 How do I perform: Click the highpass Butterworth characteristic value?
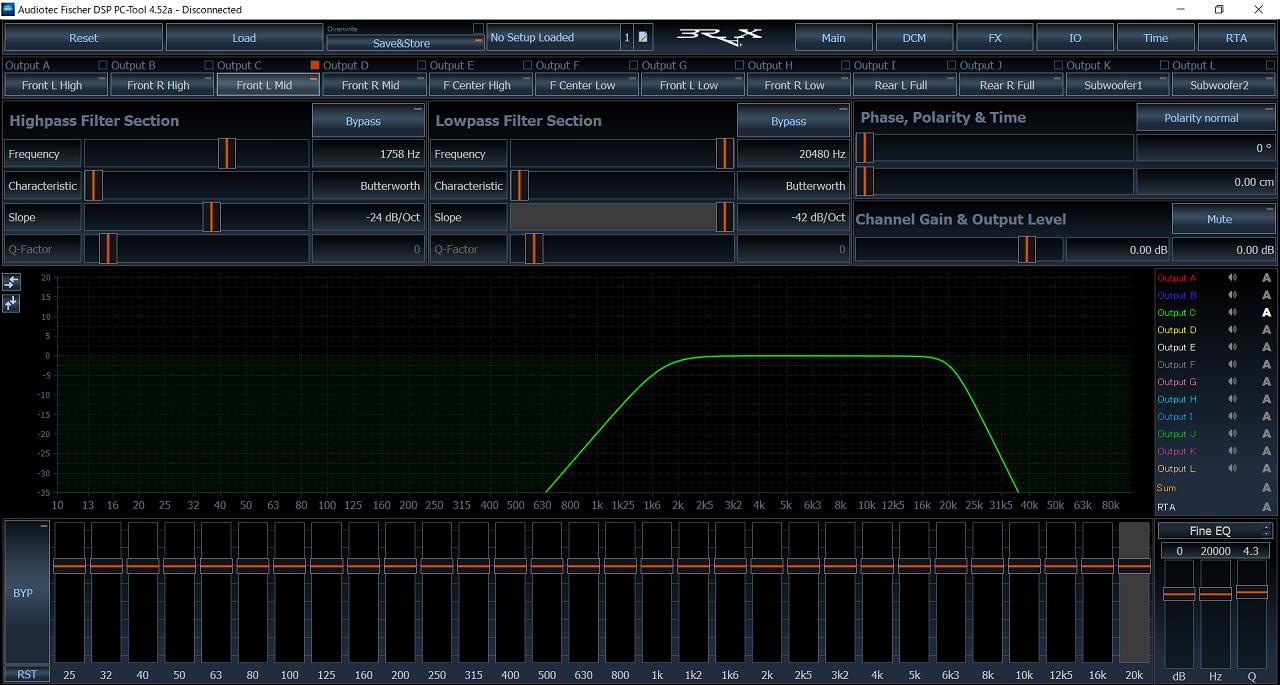pos(369,186)
